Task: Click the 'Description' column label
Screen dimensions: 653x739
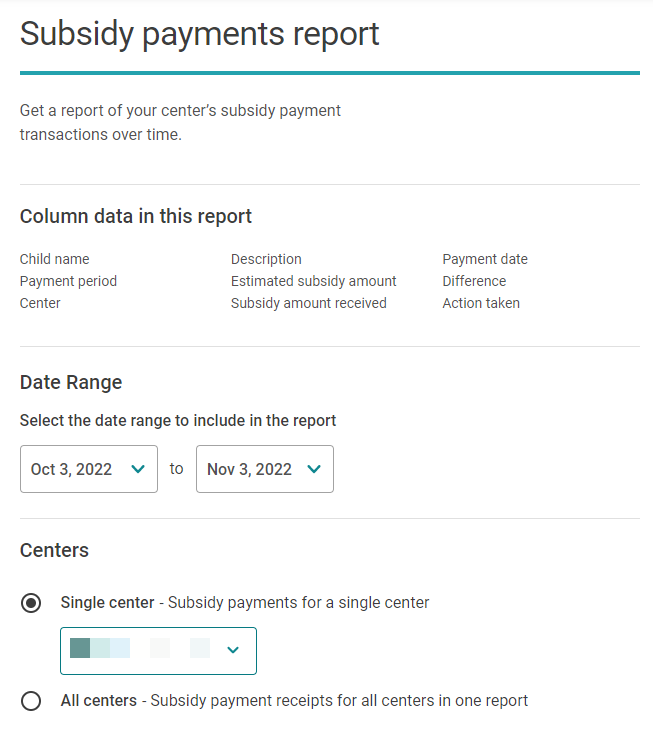Action: pos(266,259)
